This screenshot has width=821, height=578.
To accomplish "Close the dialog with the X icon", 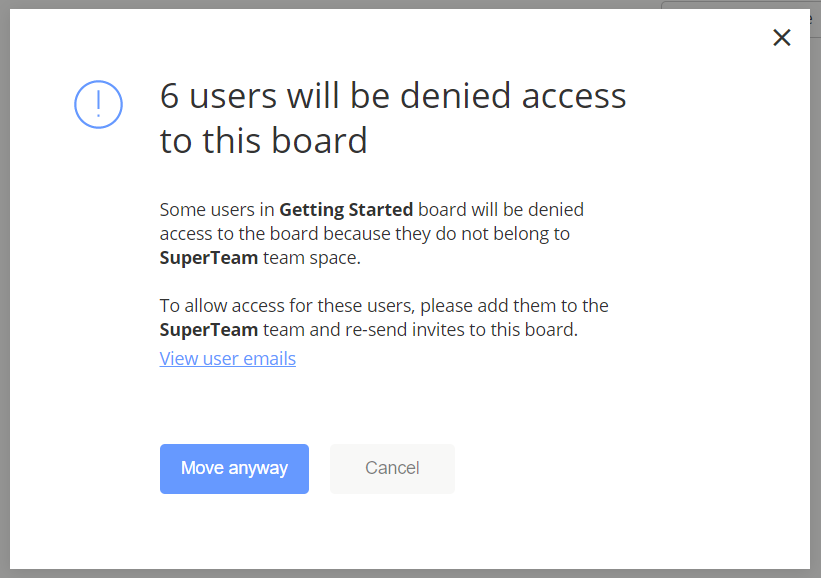I will coord(782,38).
